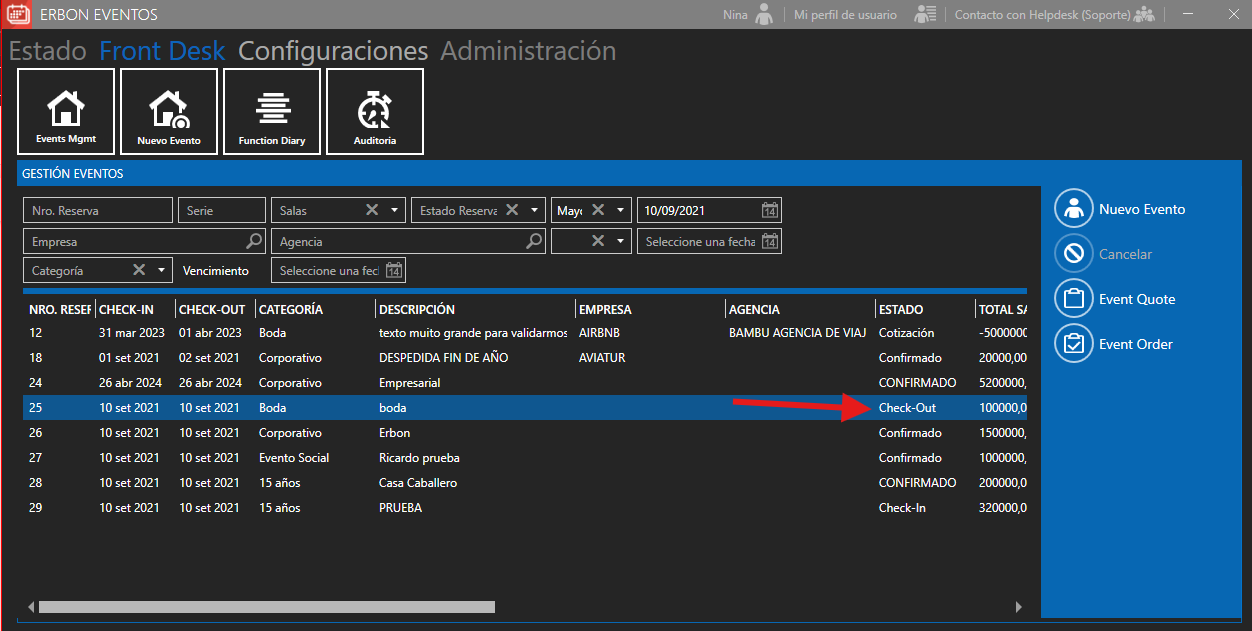1252x631 pixels.
Task: Clear the Salas filter selection
Action: 372,210
